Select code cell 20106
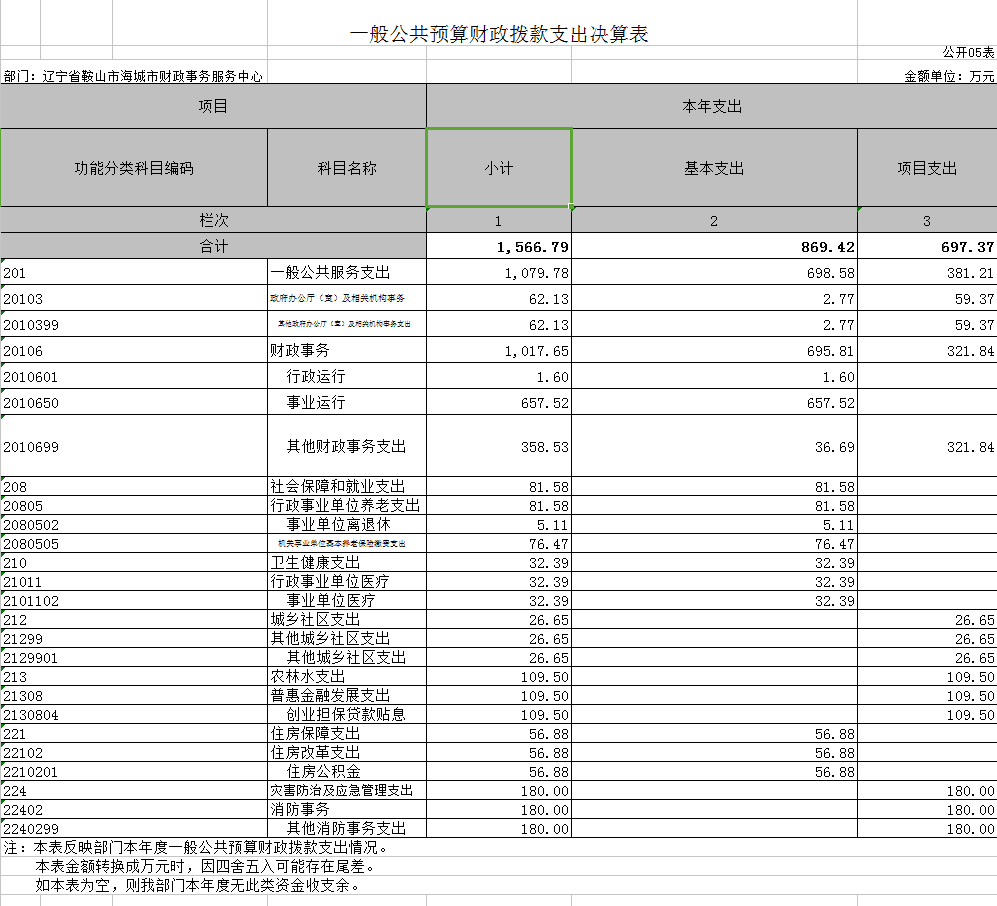997x906 pixels. click(x=134, y=350)
